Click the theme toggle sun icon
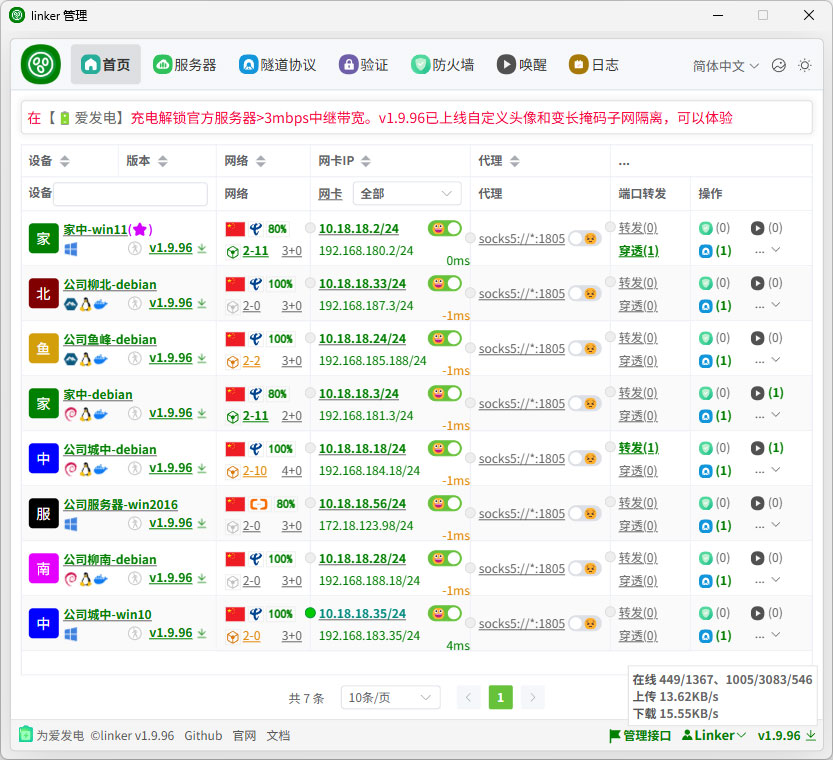This screenshot has width=833, height=760. click(x=805, y=65)
